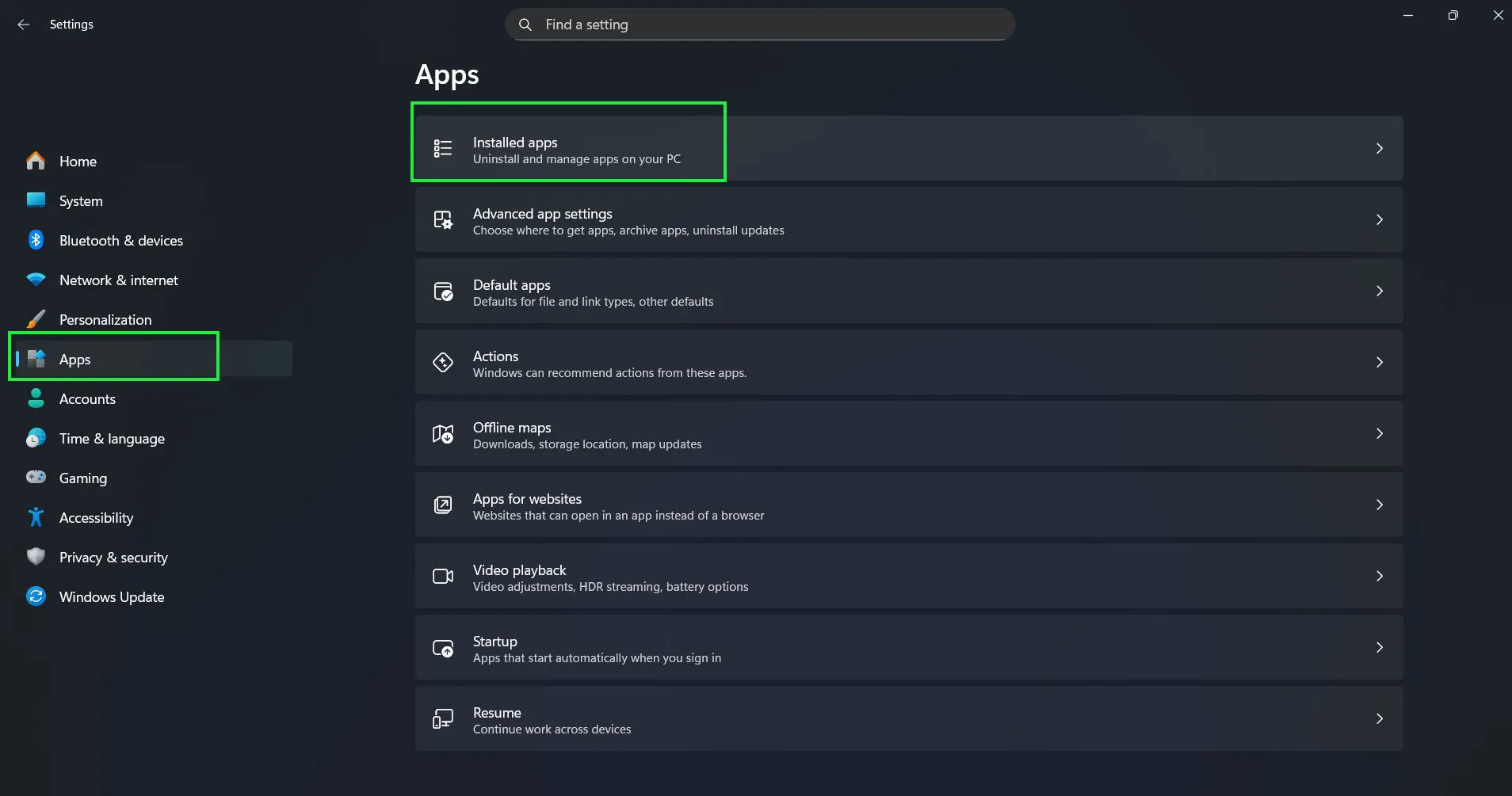
Task: Click the Windows Update sync icon
Action: pyautogui.click(x=35, y=596)
